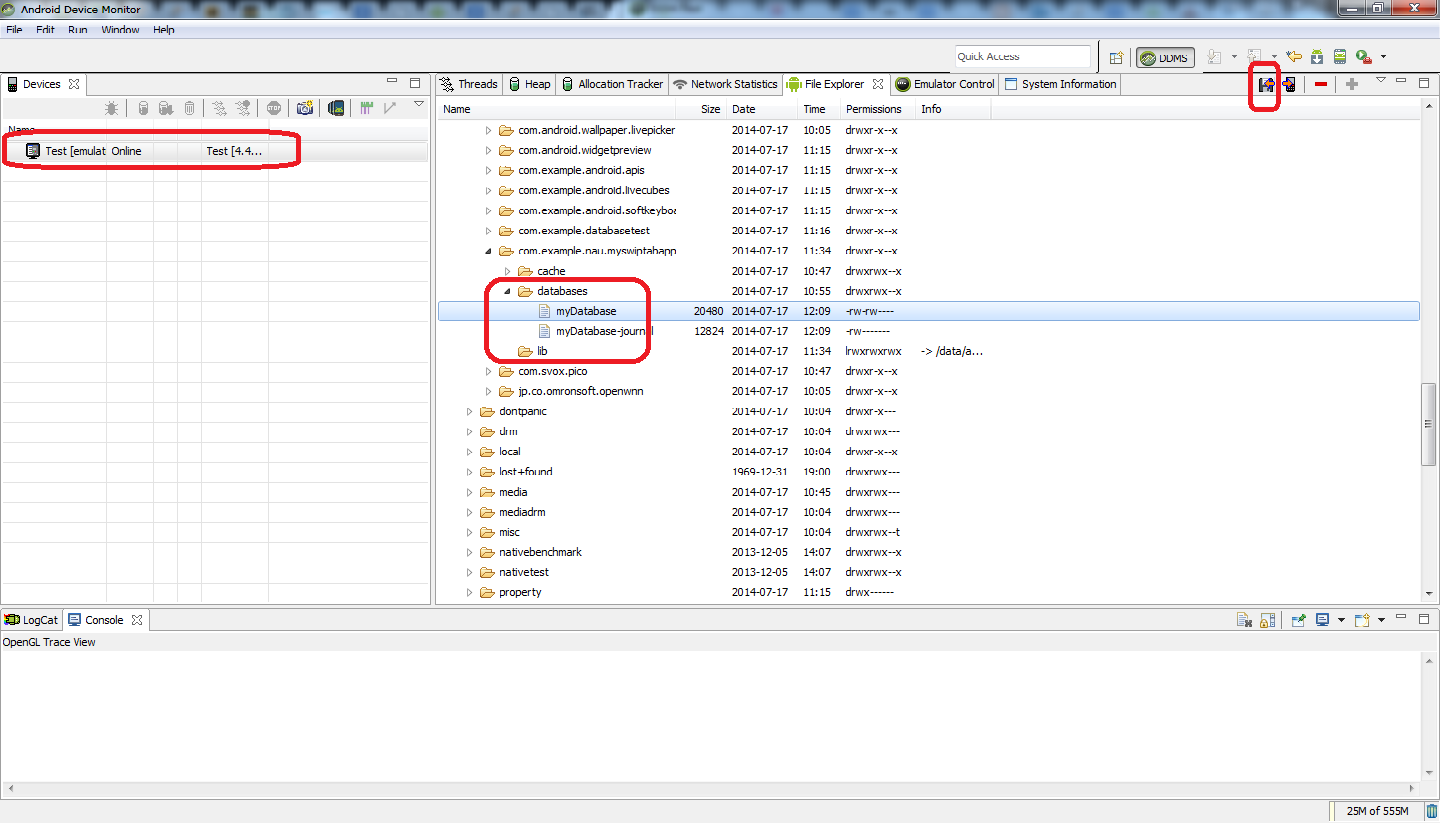Click the Dump View Hierarchy for UI Automator icon
The height and width of the screenshot is (823, 1440).
pyautogui.click(x=336, y=108)
